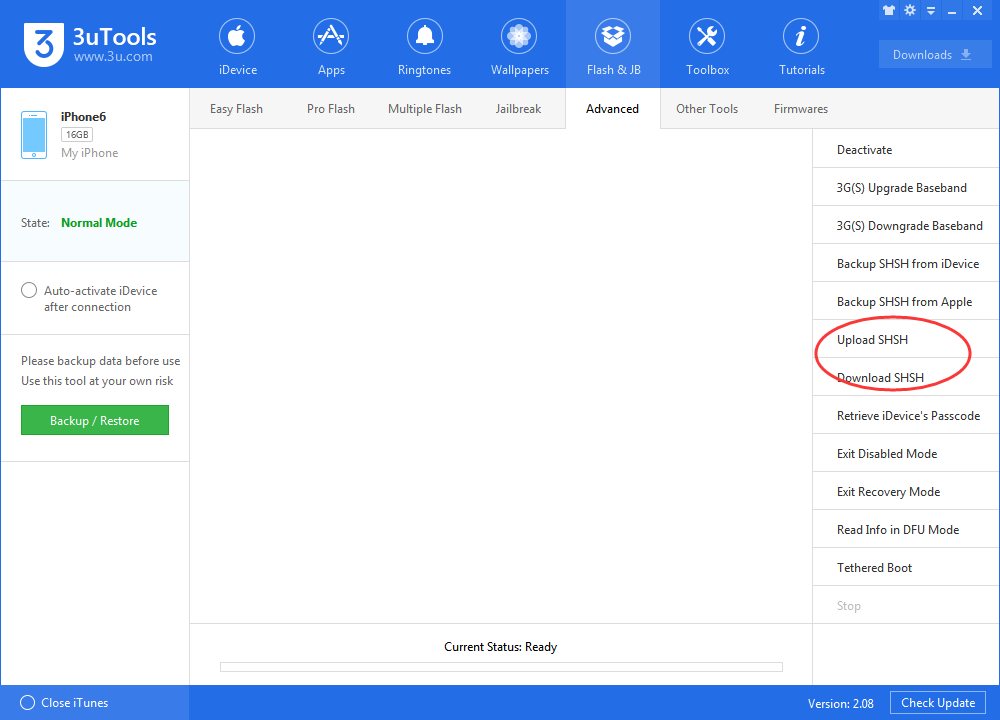Click the 16GB capacity label

point(77,135)
